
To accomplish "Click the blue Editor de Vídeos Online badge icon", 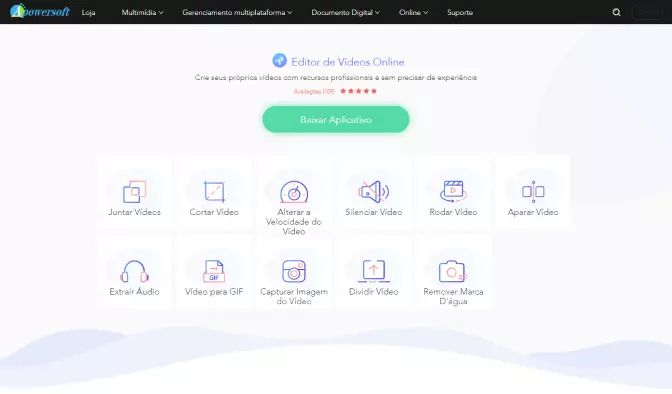I will point(279,60).
